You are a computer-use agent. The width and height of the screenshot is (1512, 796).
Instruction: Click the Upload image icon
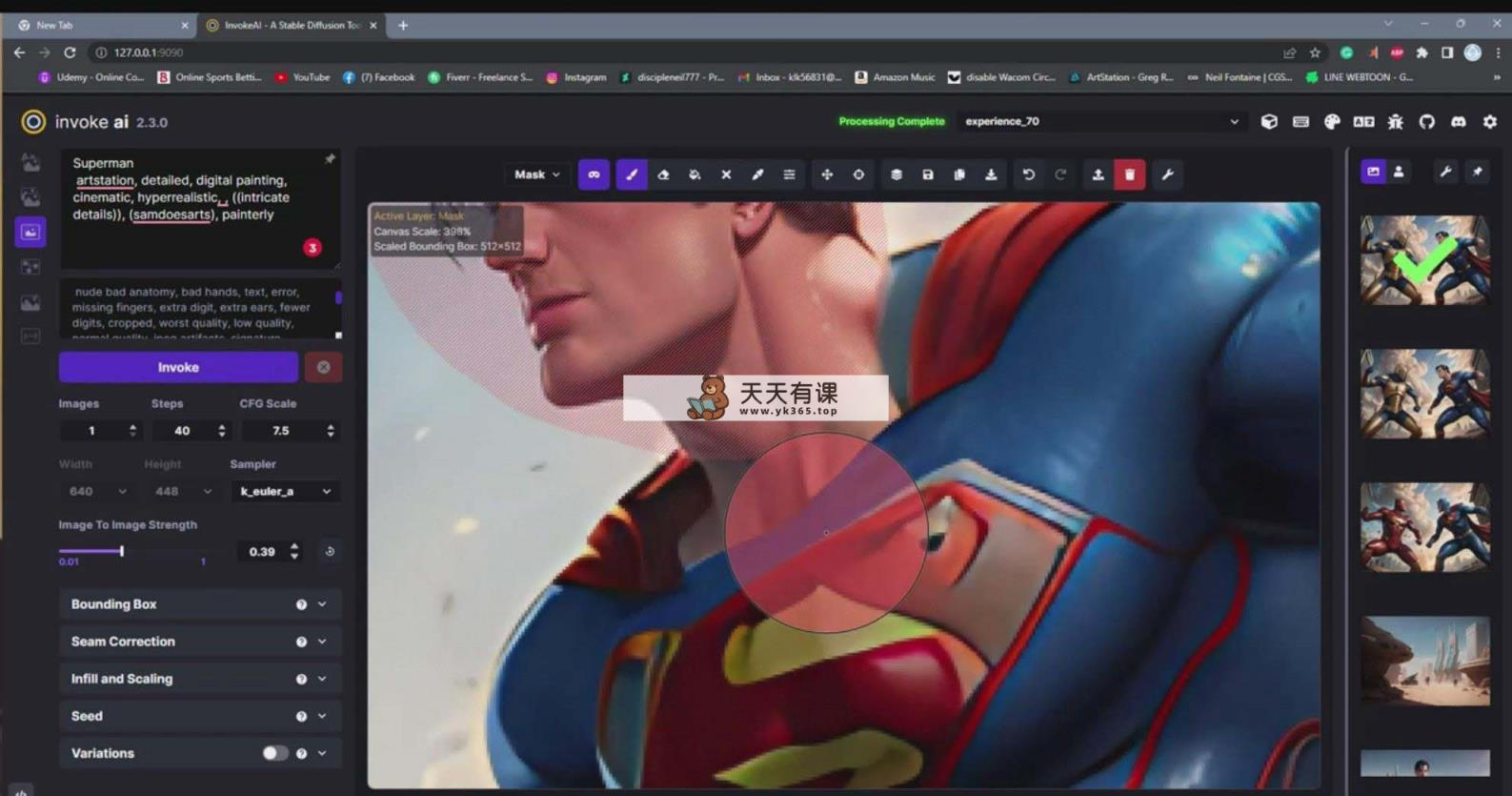[x=1098, y=174]
